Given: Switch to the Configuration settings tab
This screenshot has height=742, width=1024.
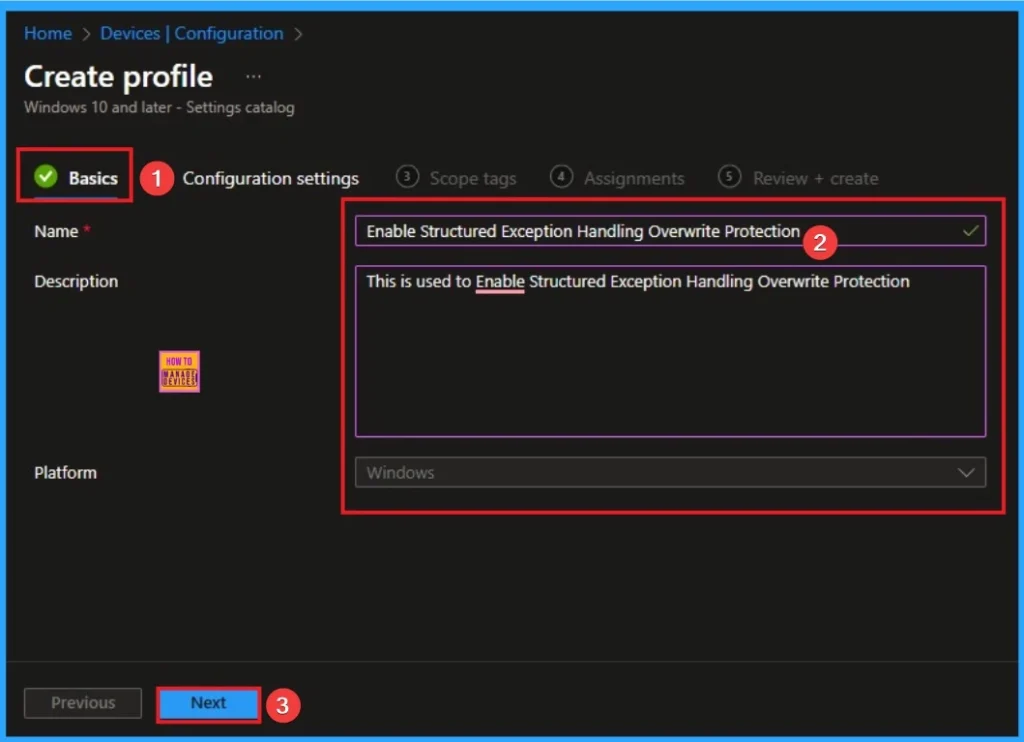Looking at the screenshot, I should tap(270, 178).
